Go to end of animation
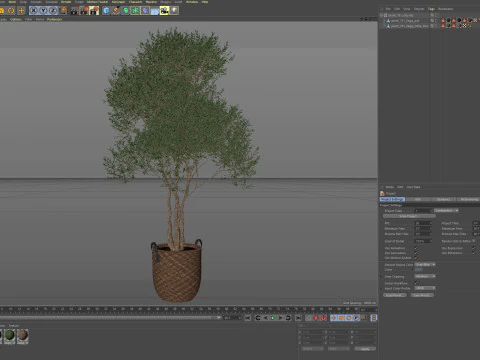The height and width of the screenshot is (360, 480). (x=298, y=318)
